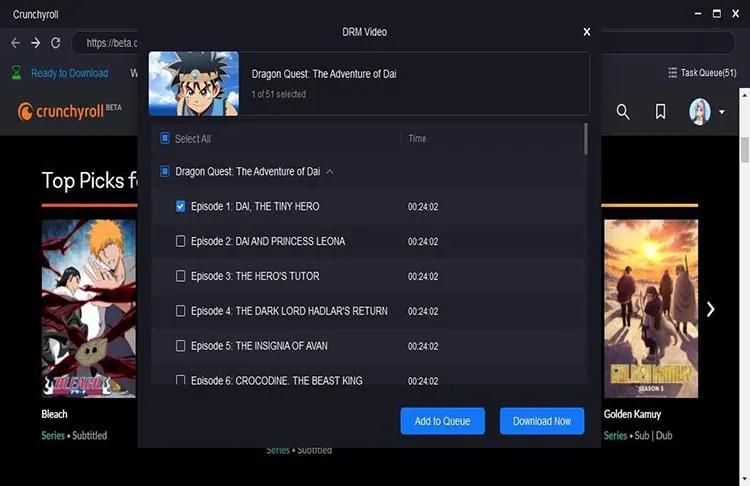The width and height of the screenshot is (750, 486).
Task: Toggle the Select All checkbox
Action: tap(165, 139)
